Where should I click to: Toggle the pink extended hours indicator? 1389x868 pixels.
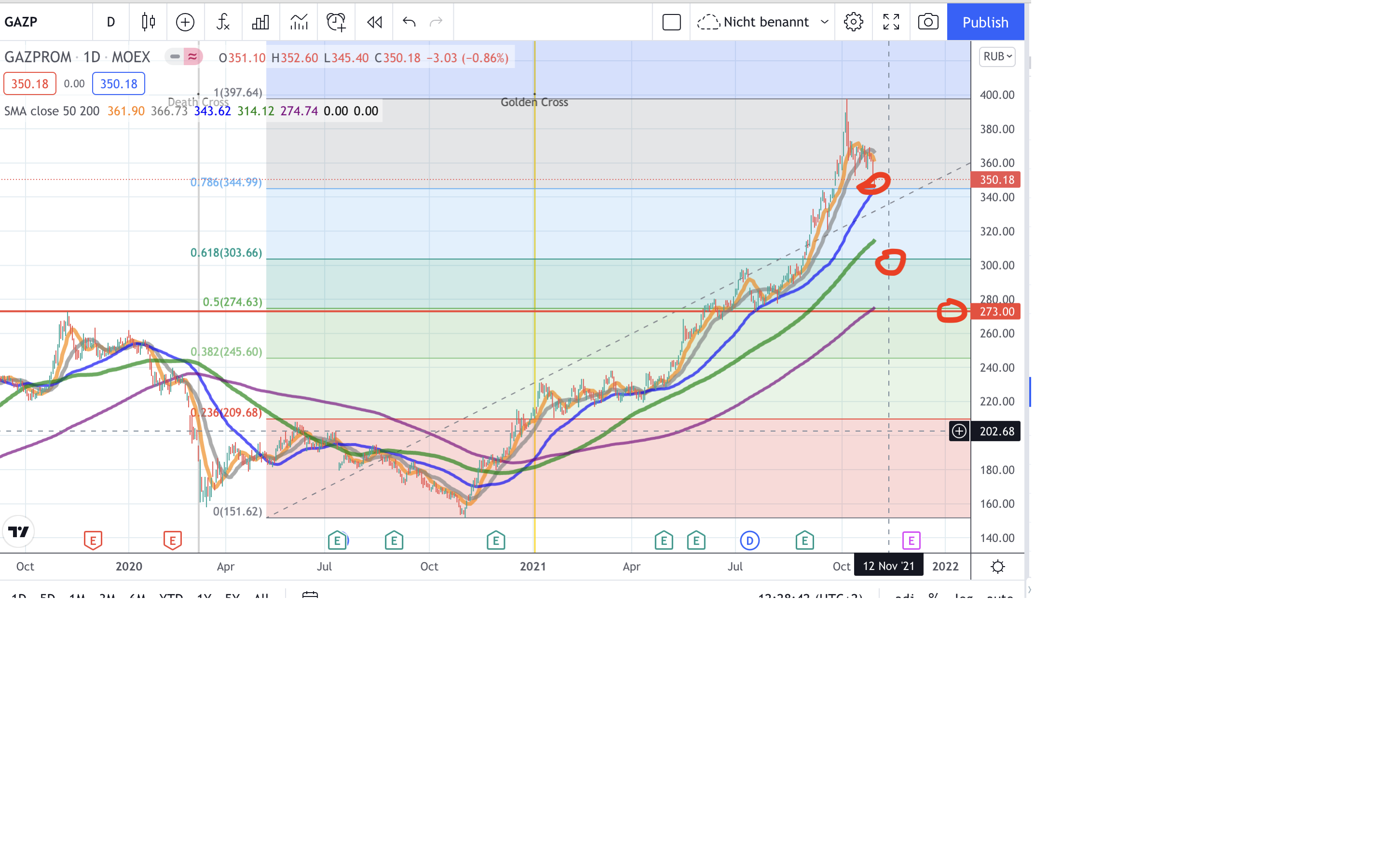[x=193, y=57]
